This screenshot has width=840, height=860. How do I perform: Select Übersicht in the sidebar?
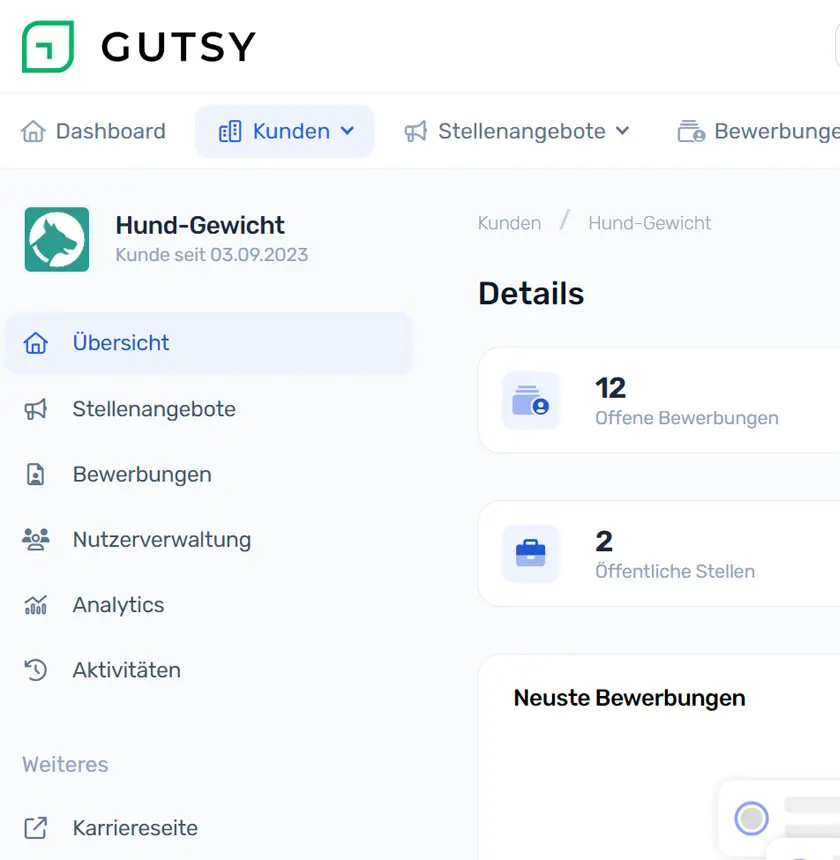tap(121, 343)
